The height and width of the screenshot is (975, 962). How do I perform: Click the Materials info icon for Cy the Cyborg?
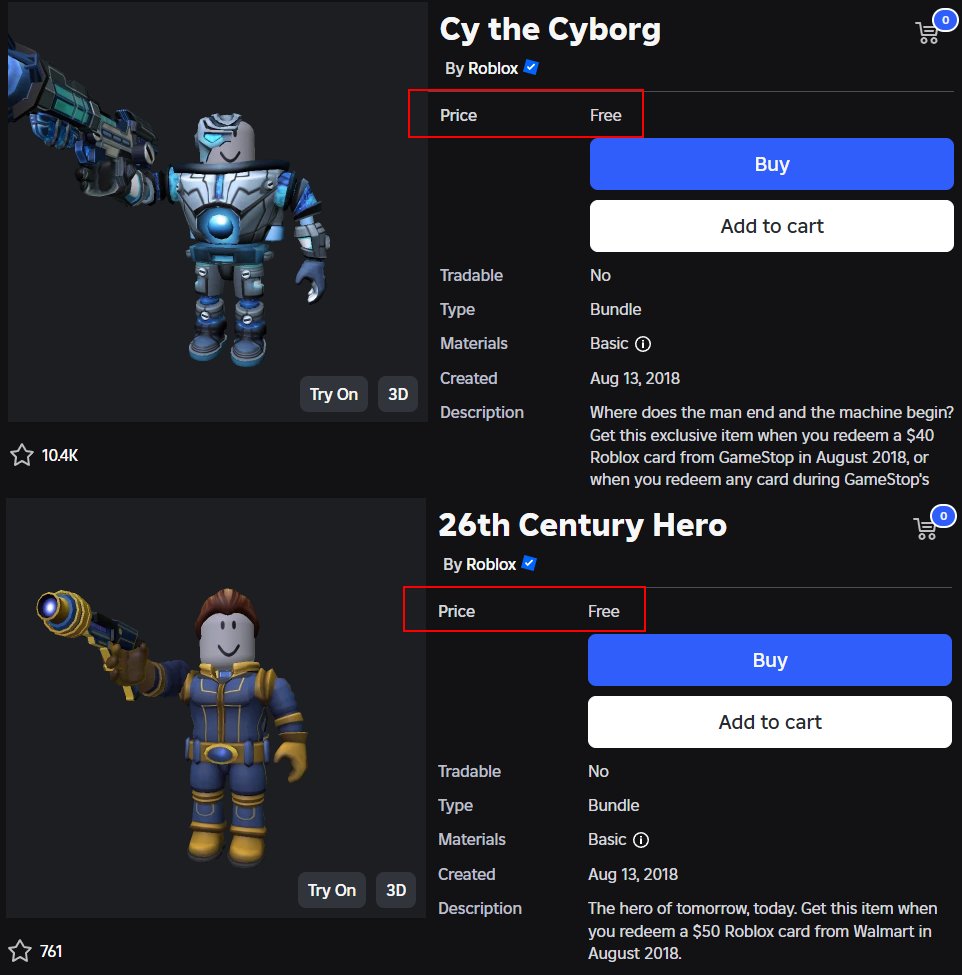pyautogui.click(x=643, y=344)
